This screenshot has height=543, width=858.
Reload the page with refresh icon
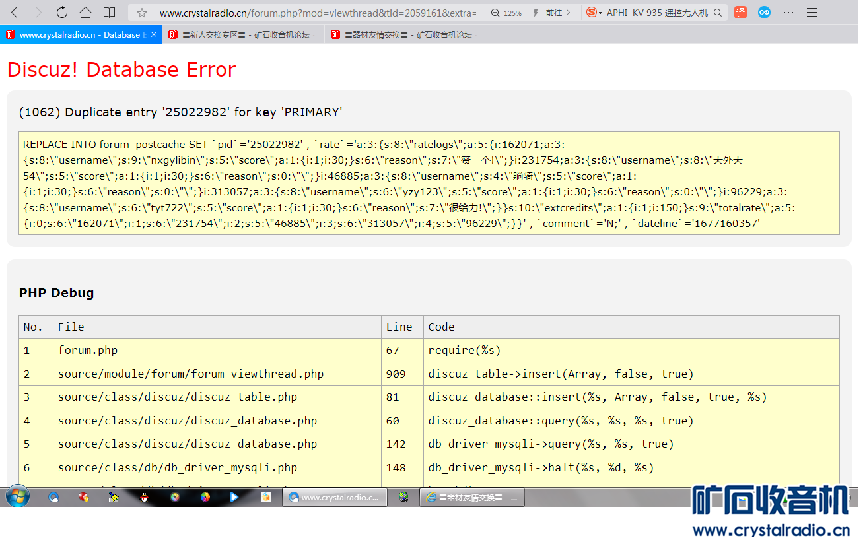[x=62, y=13]
